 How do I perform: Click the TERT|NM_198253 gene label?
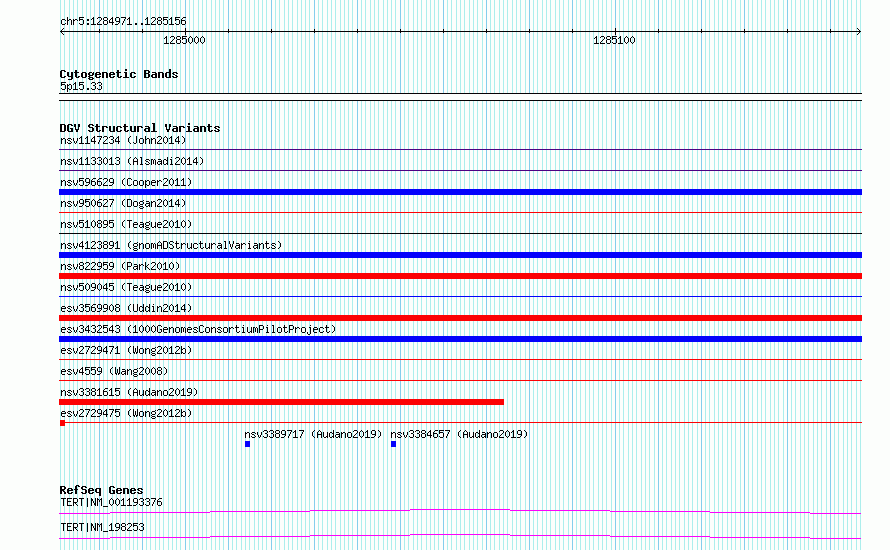102,527
